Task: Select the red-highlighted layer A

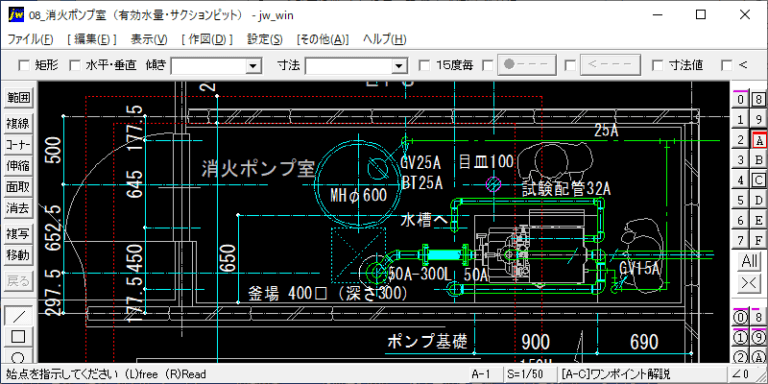Action: click(x=759, y=140)
